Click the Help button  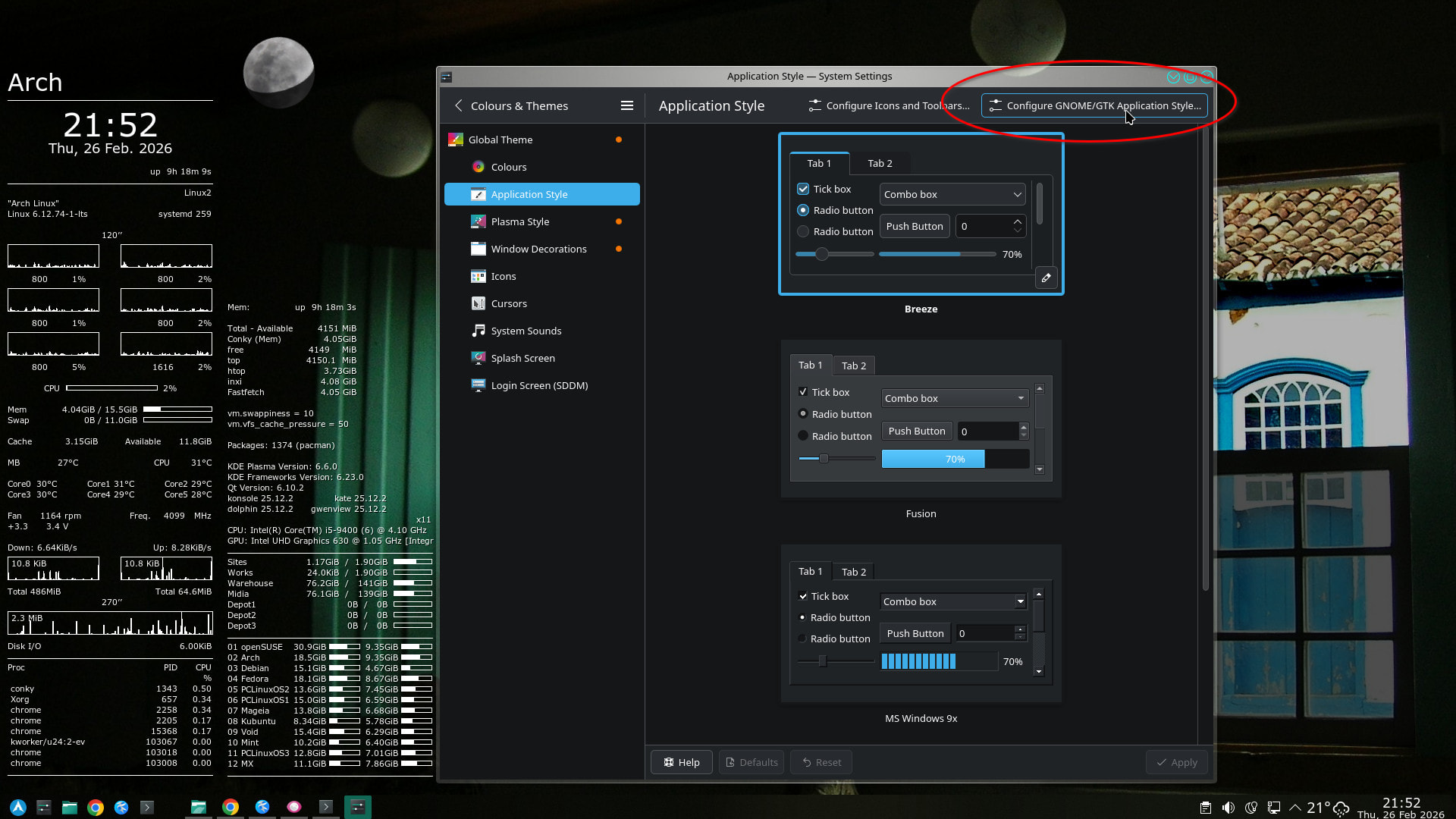(681, 762)
